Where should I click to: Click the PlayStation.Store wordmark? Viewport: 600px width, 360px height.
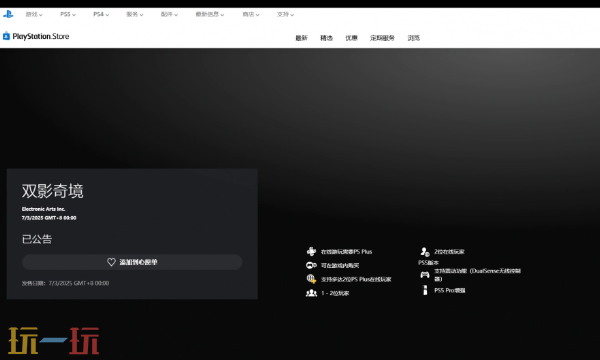41,36
